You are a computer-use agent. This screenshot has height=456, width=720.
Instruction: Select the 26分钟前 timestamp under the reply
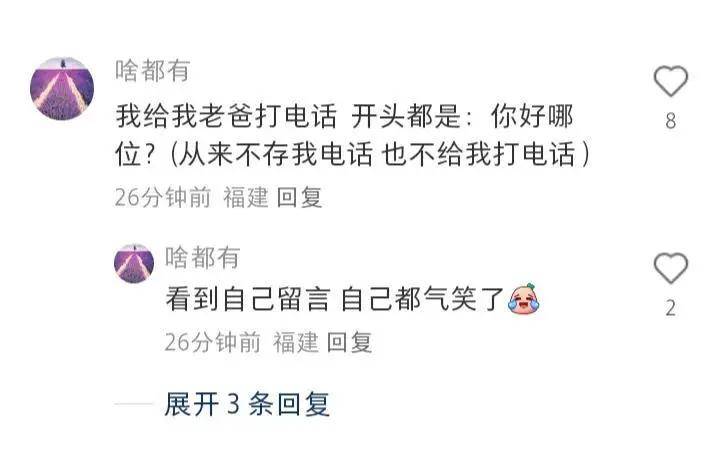[213, 342]
